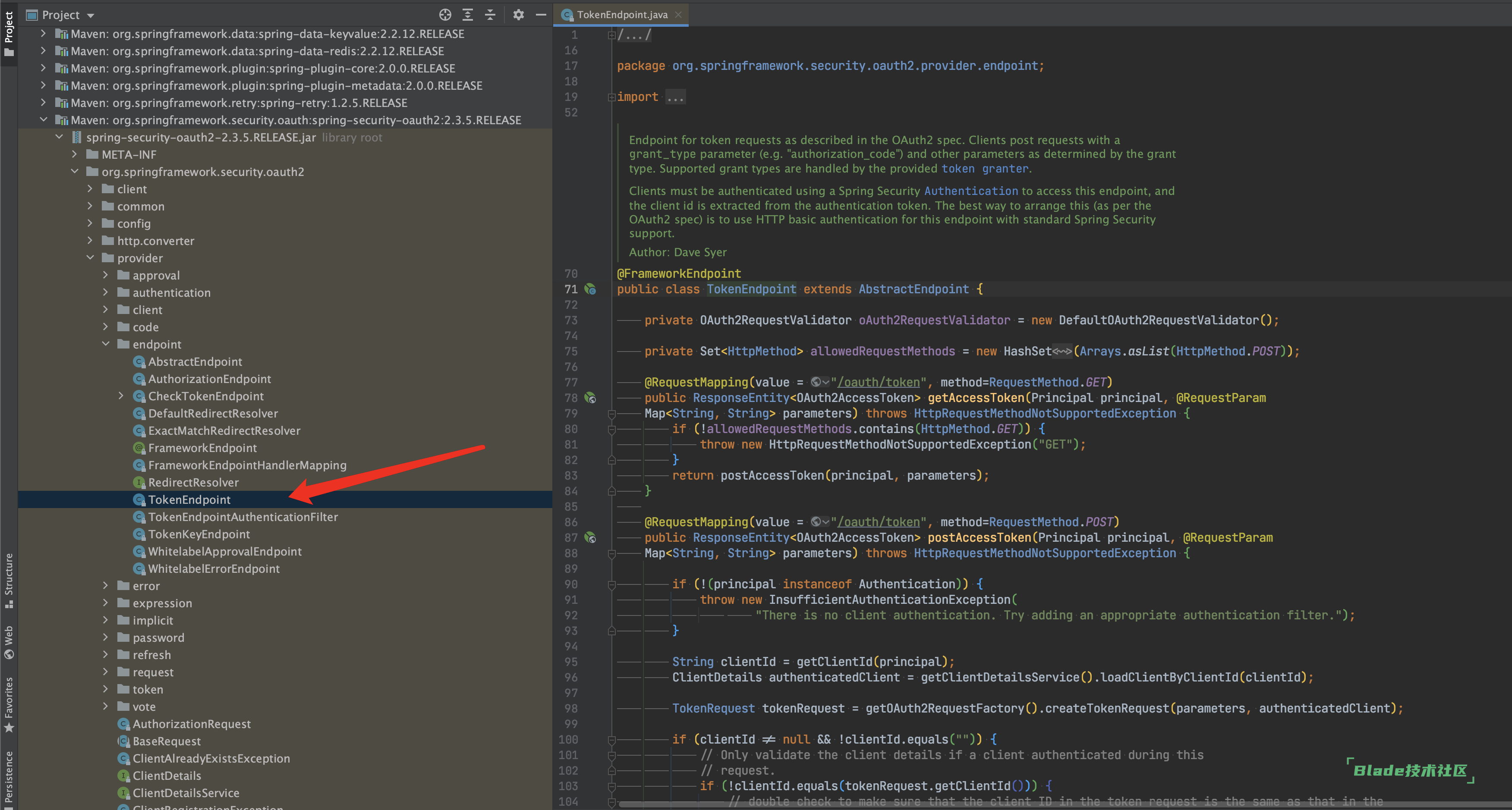
Task: Expand the approval package
Action: click(x=106, y=275)
